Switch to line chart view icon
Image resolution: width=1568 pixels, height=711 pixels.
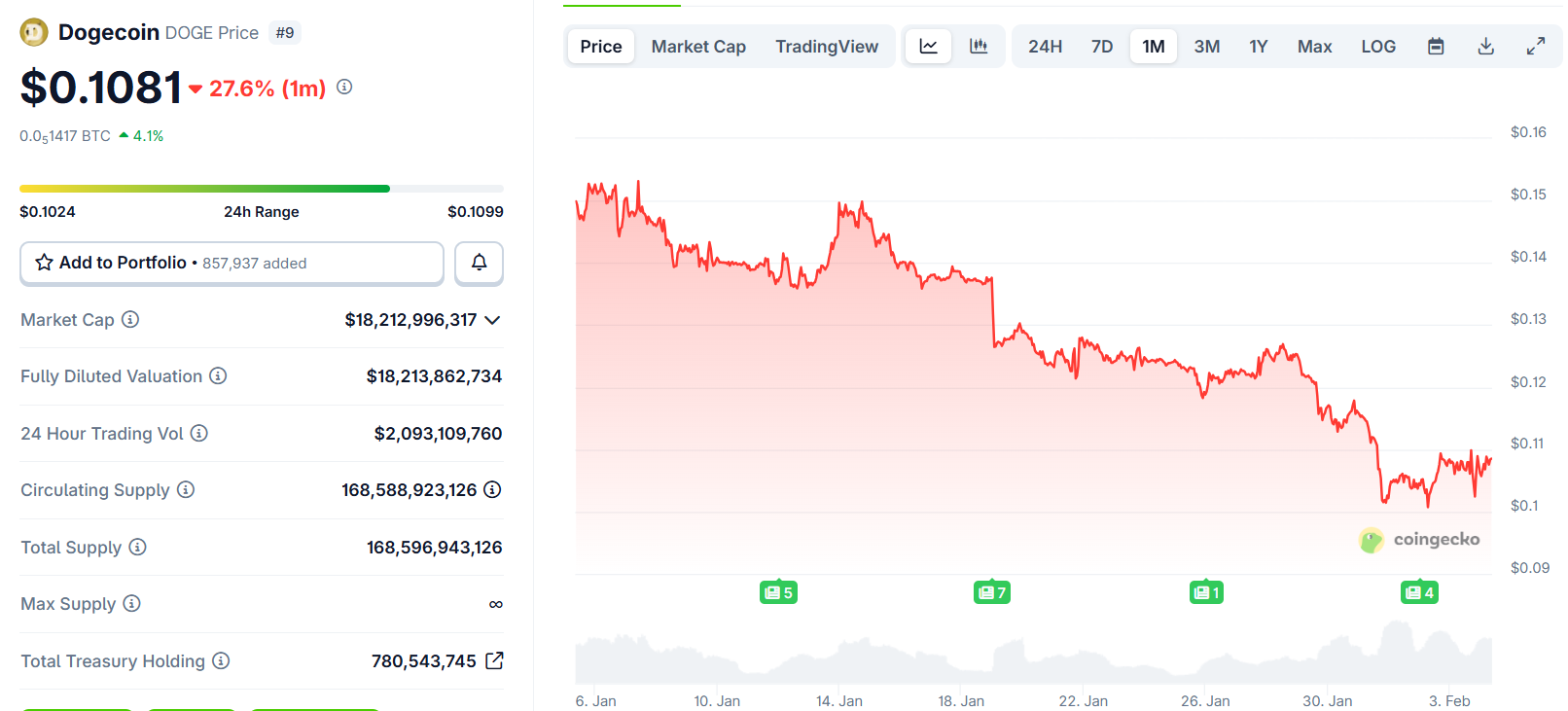[x=928, y=47]
